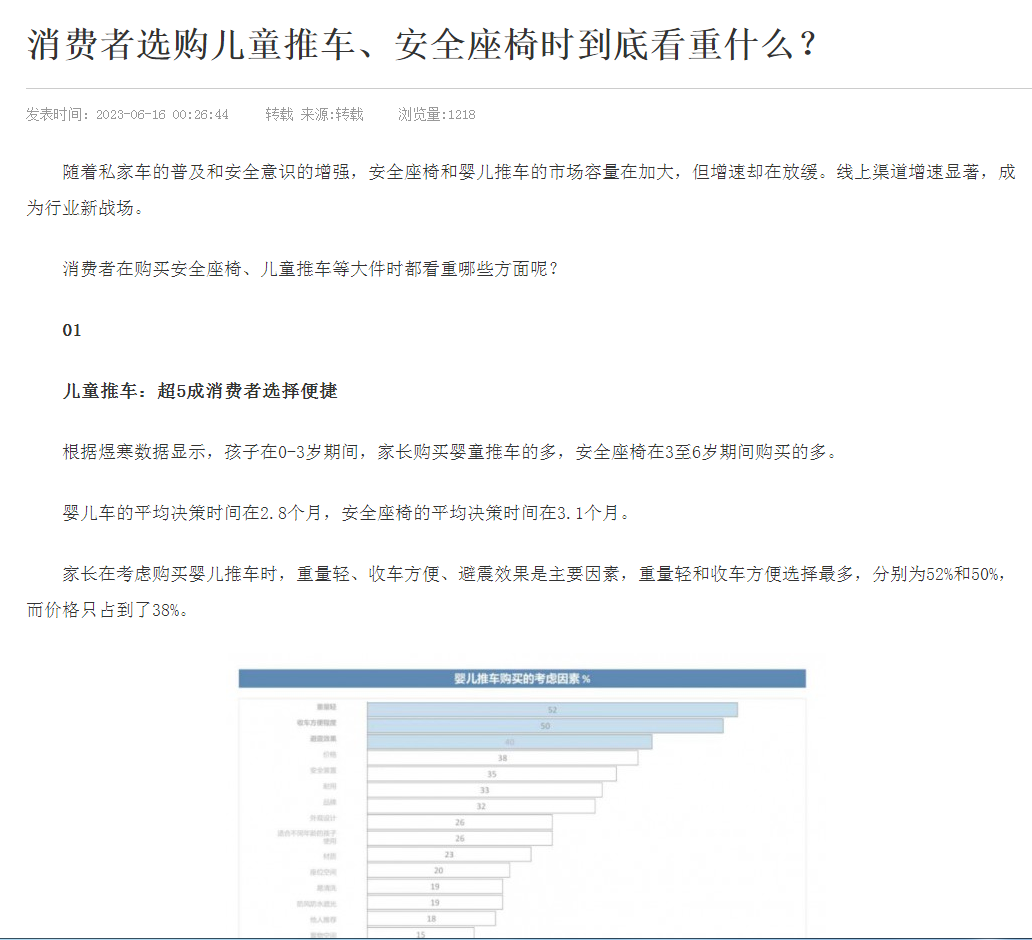Click the question line 消费者在购买安全座椅

coord(310,269)
